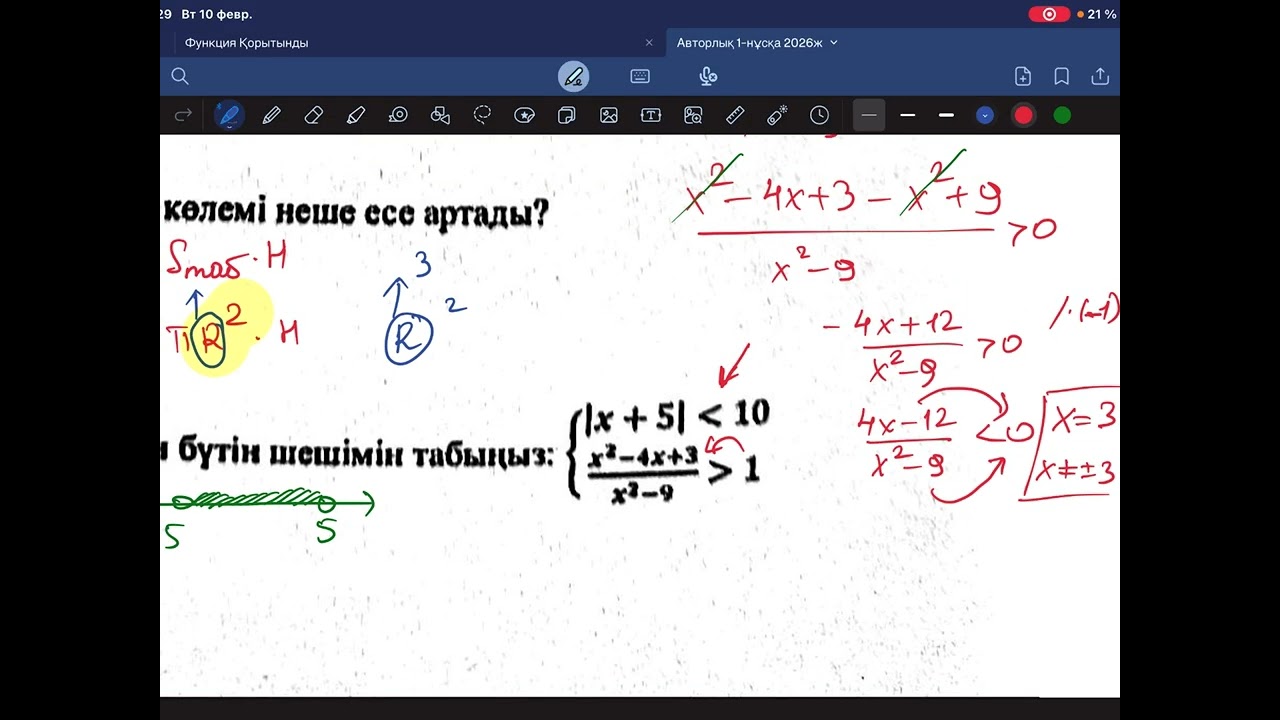Select the eraser tool
Image resolution: width=1280 pixels, height=720 pixels.
(313, 115)
